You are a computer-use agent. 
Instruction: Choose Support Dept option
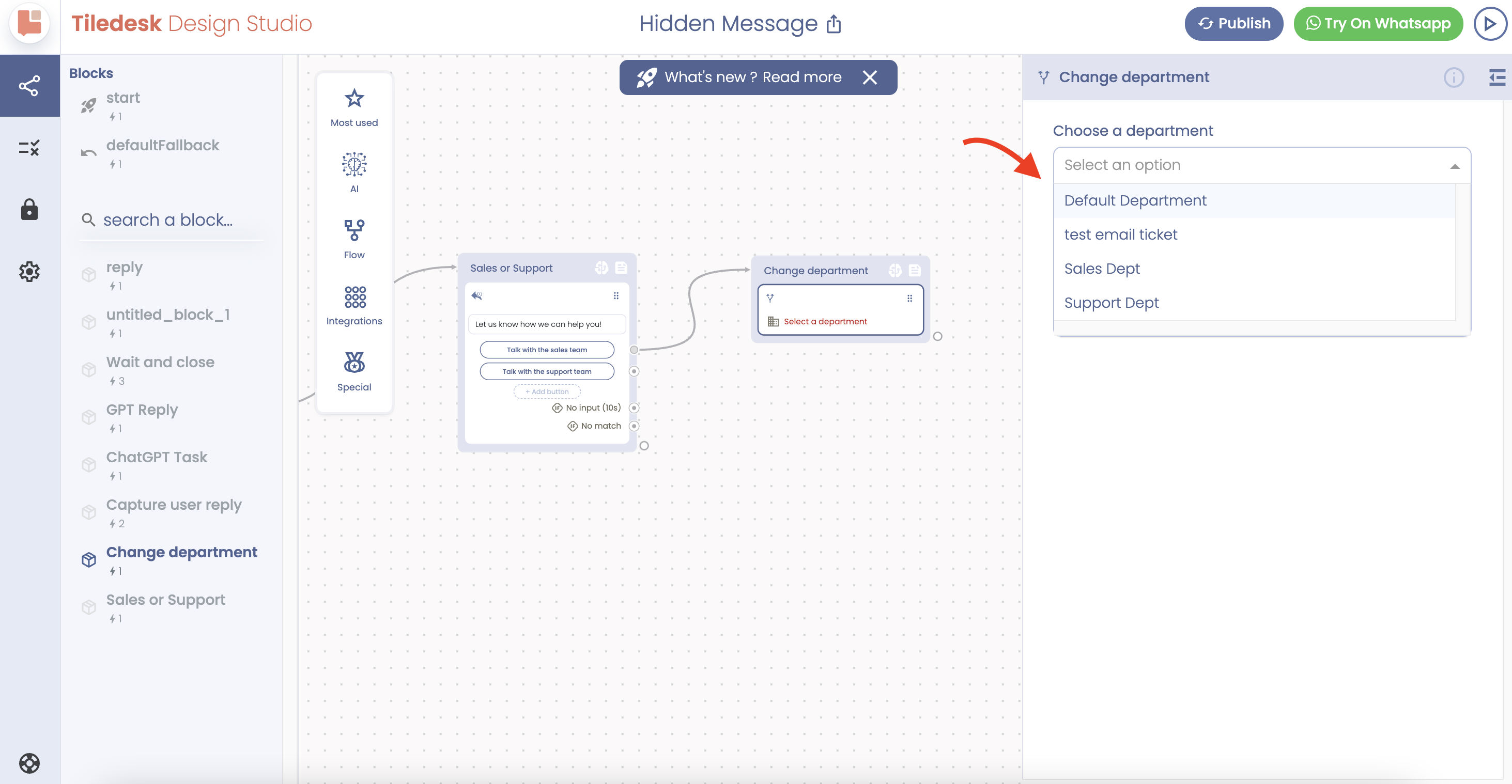[x=1254, y=302]
